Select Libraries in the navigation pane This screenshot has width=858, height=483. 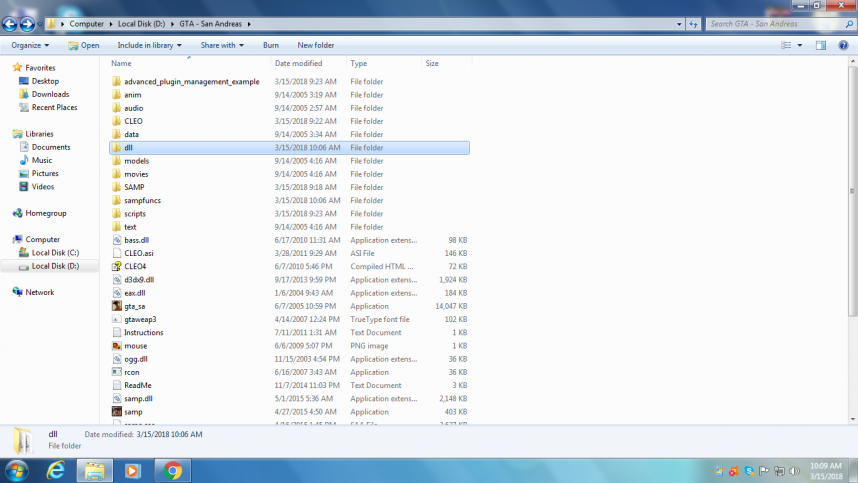tap(39, 134)
